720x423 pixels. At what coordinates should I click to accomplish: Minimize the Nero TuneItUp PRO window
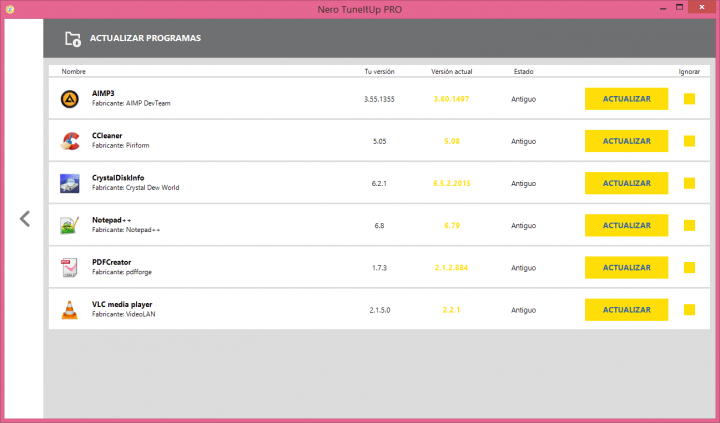(x=664, y=7)
